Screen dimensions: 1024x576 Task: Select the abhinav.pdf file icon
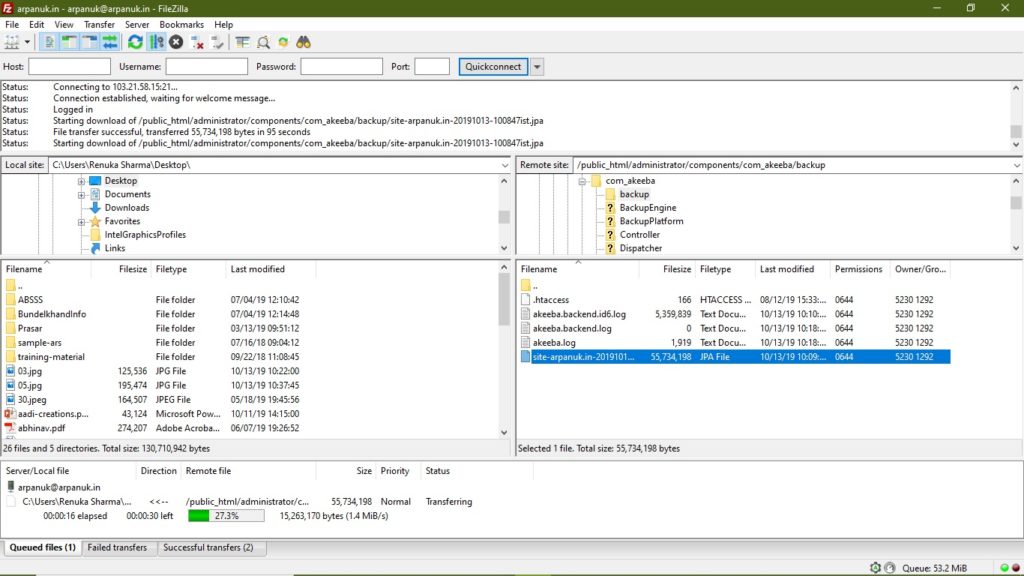pos(10,428)
